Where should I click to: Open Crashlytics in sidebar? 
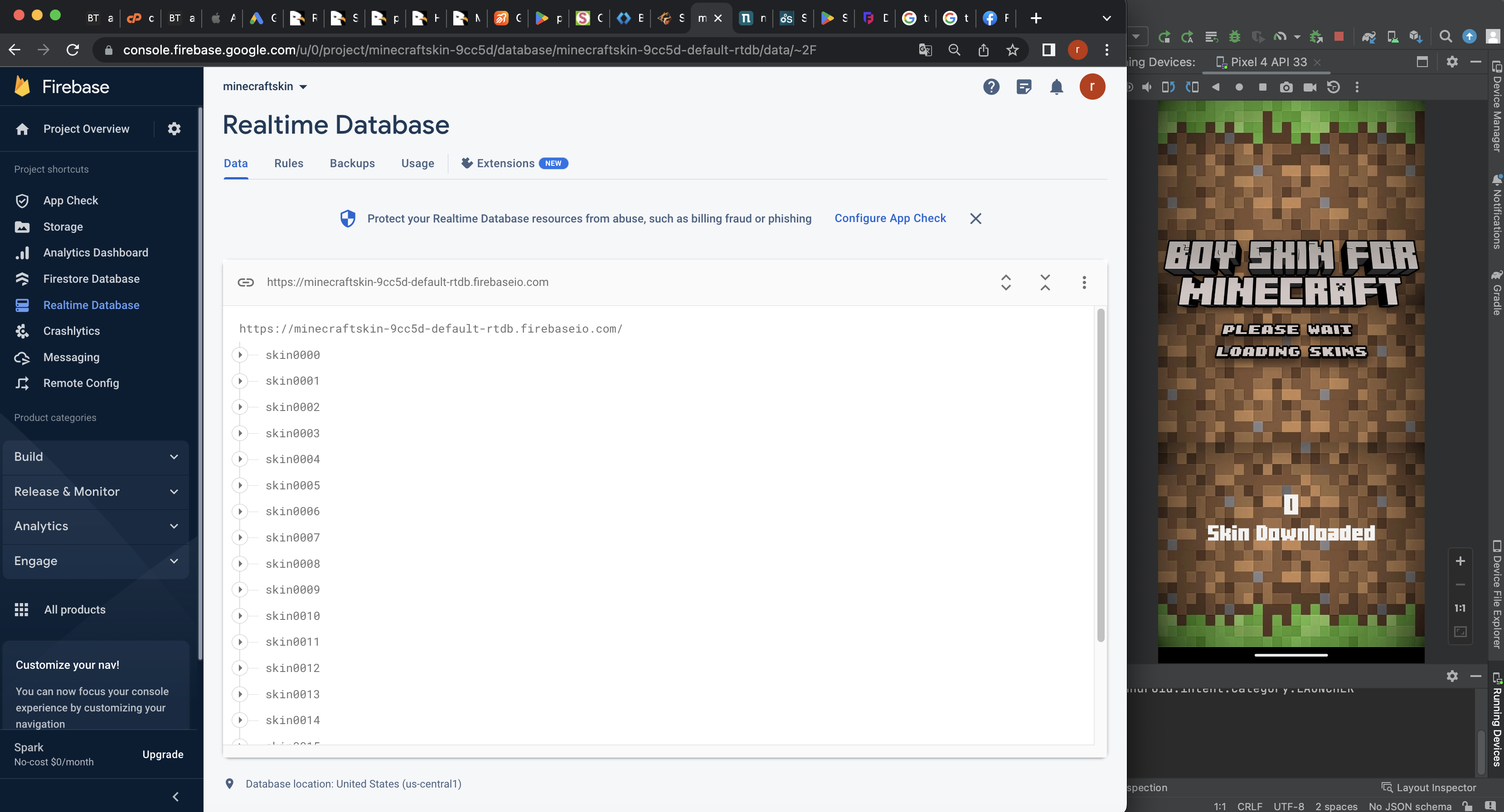pos(71,332)
